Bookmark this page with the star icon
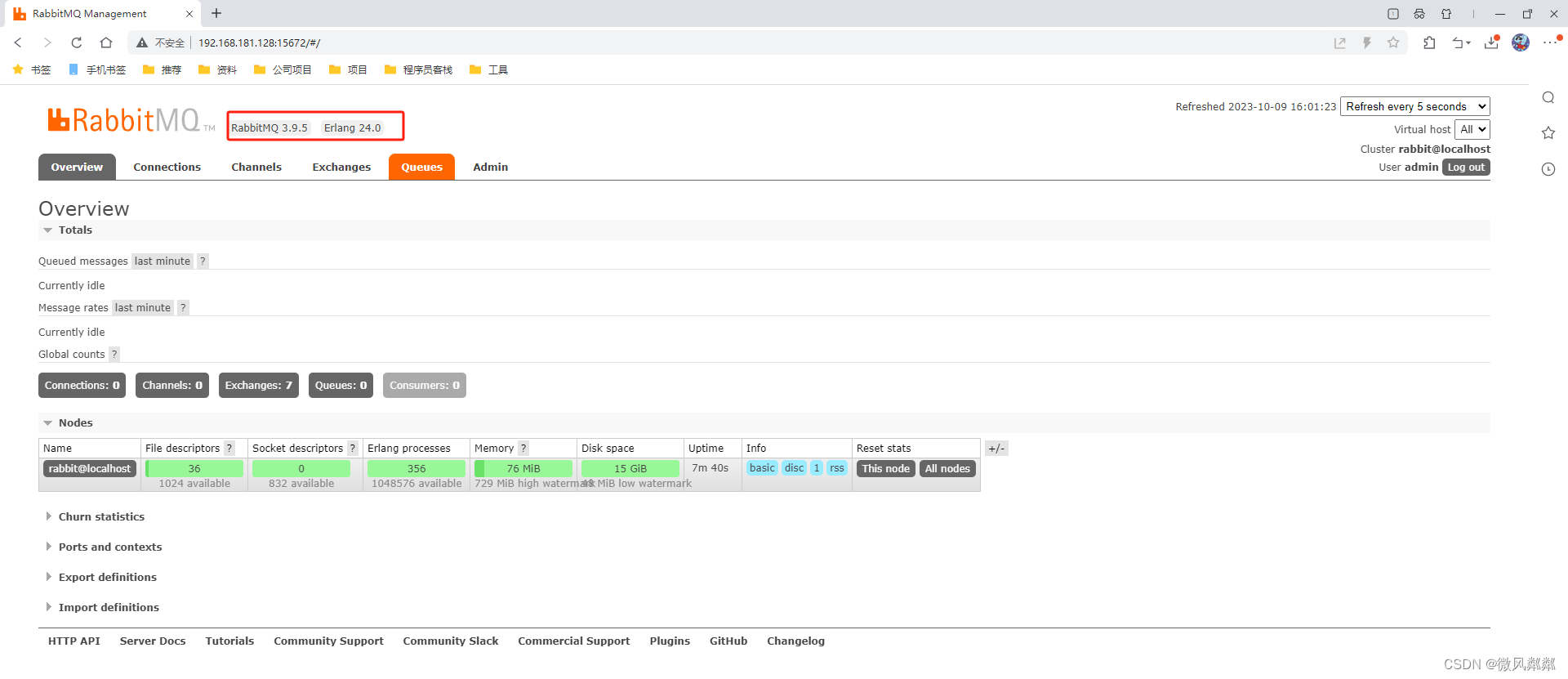 [x=1393, y=42]
